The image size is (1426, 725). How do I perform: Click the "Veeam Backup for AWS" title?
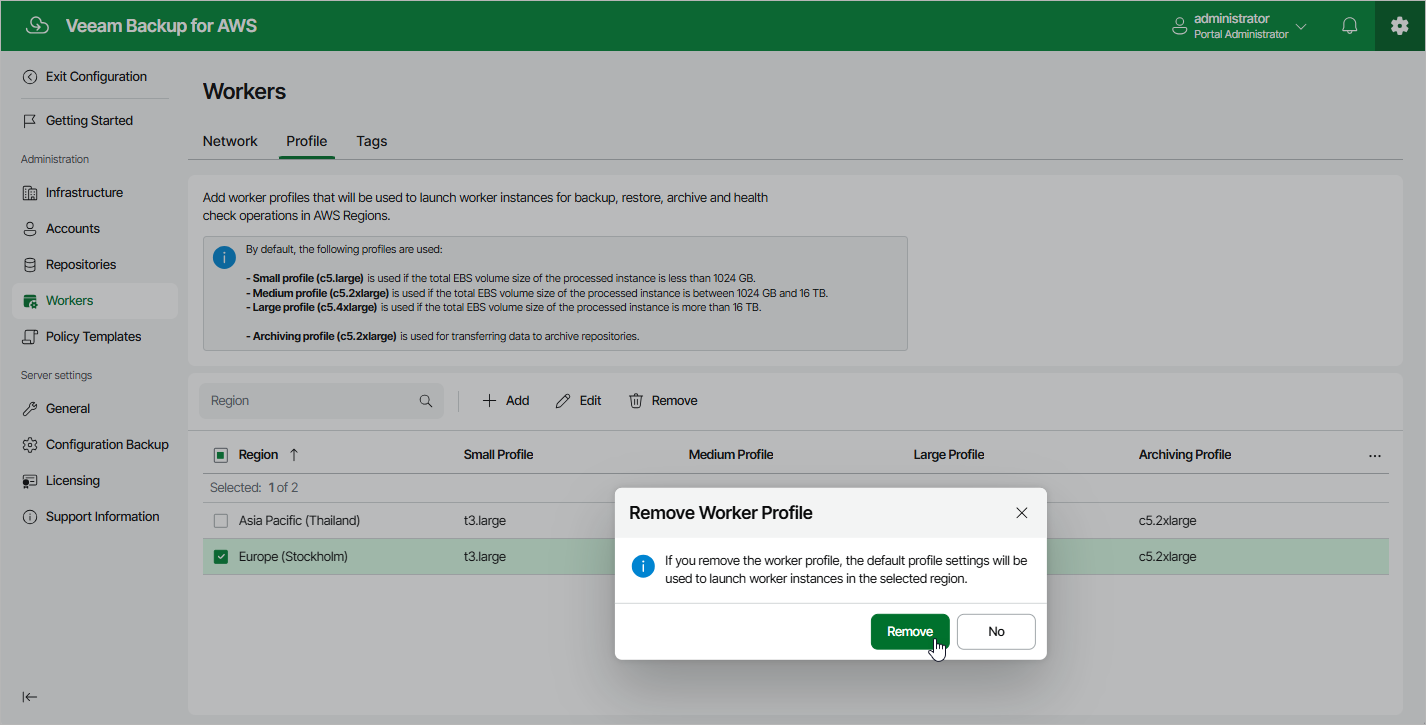coord(161,26)
